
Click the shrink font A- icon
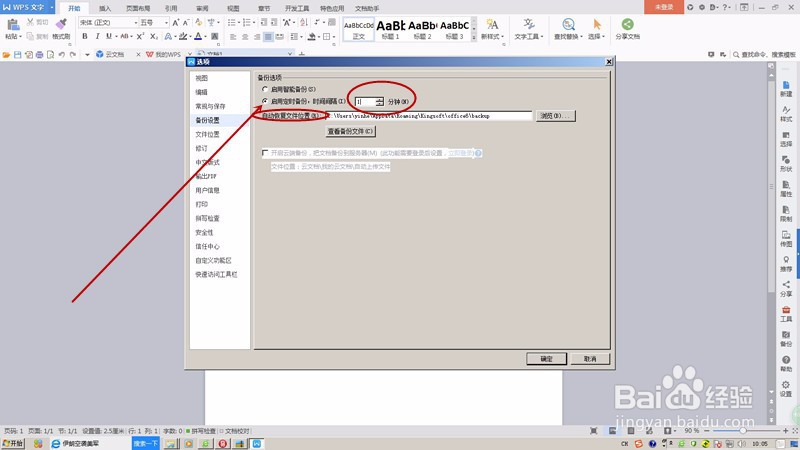(186, 22)
